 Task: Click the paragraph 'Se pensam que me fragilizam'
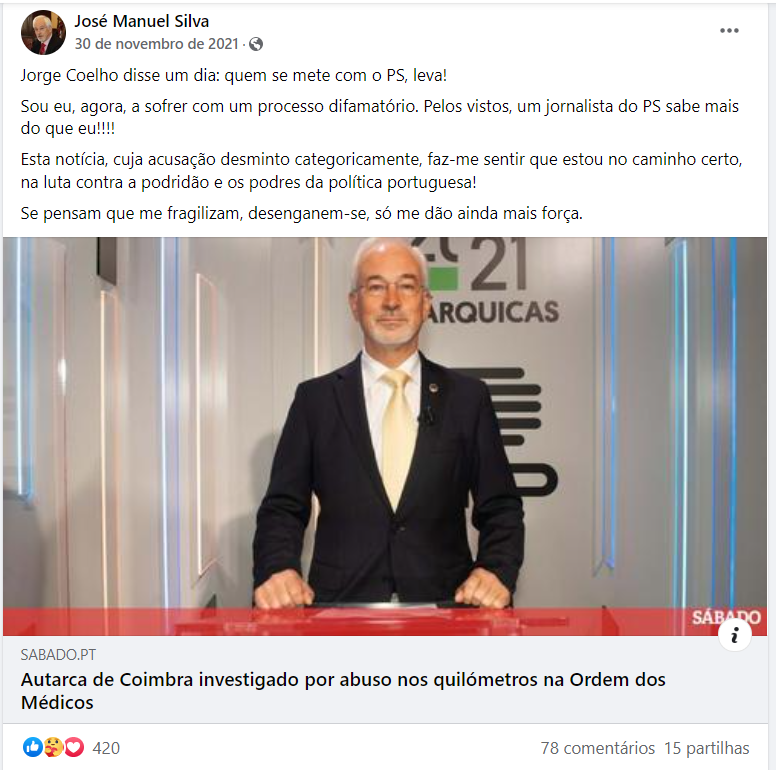click(301, 213)
